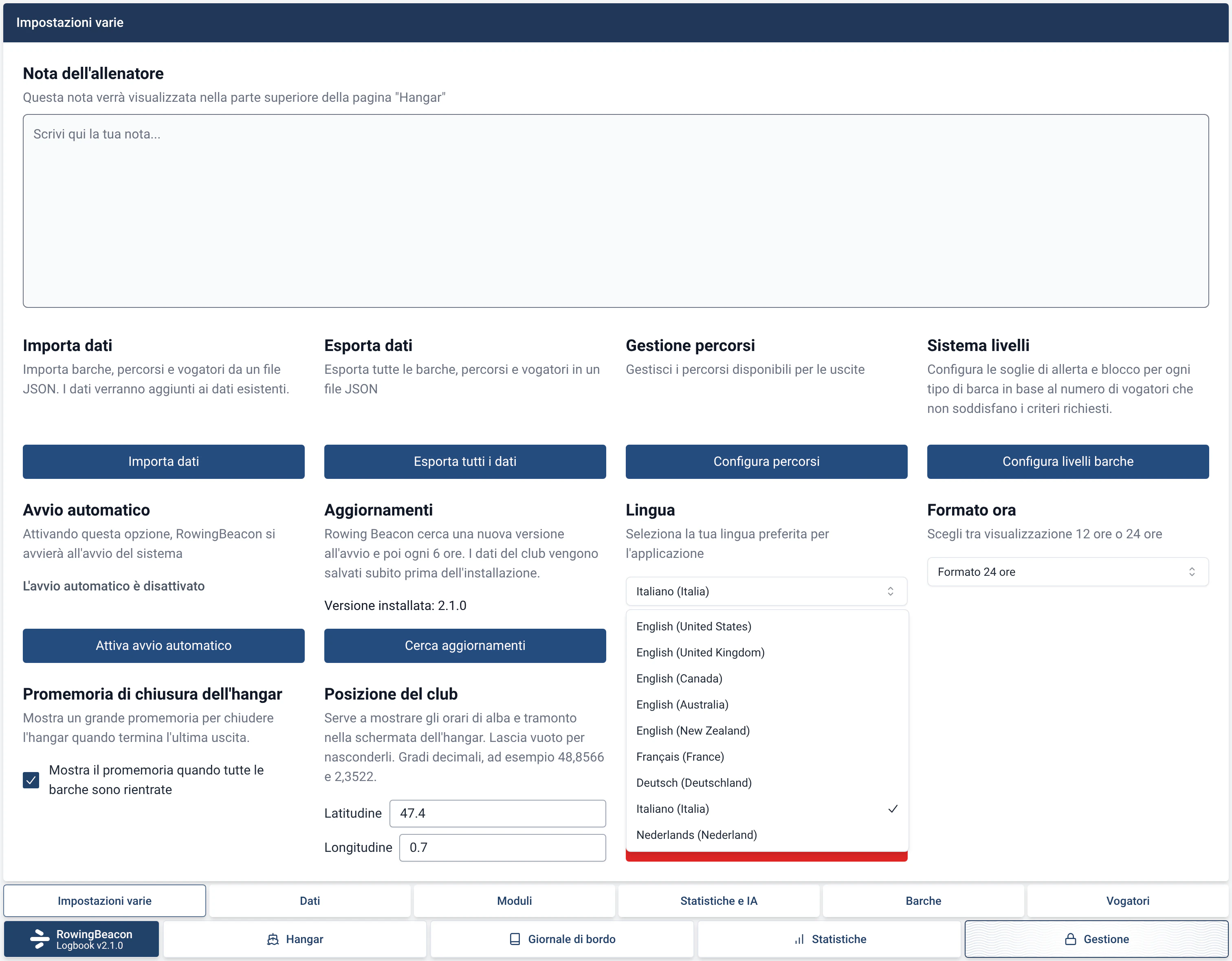Click the lock icon beside Gestione
Image resolution: width=1232 pixels, height=961 pixels.
tap(1070, 939)
